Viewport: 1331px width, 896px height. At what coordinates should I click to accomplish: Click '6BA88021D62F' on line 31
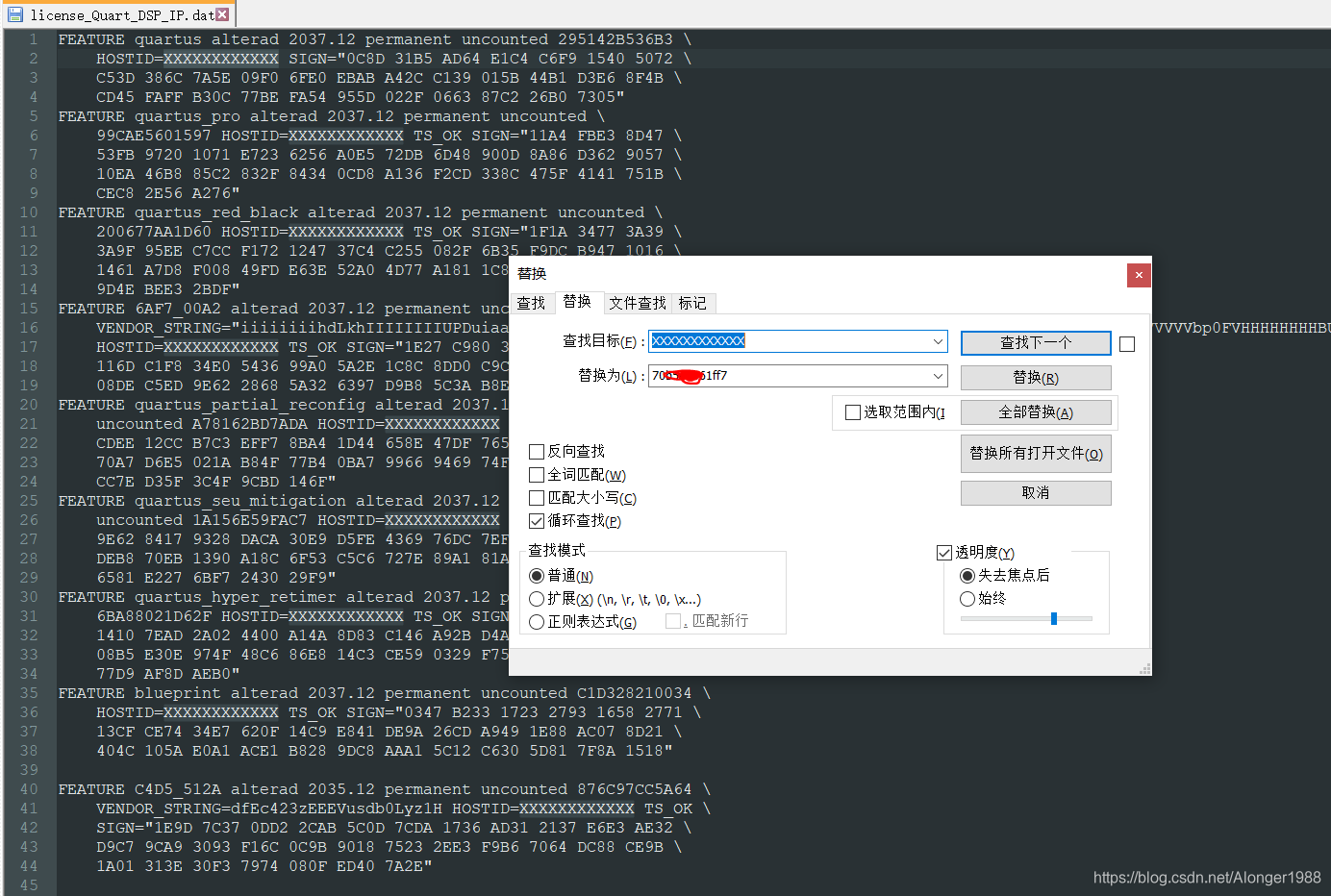[x=154, y=616]
